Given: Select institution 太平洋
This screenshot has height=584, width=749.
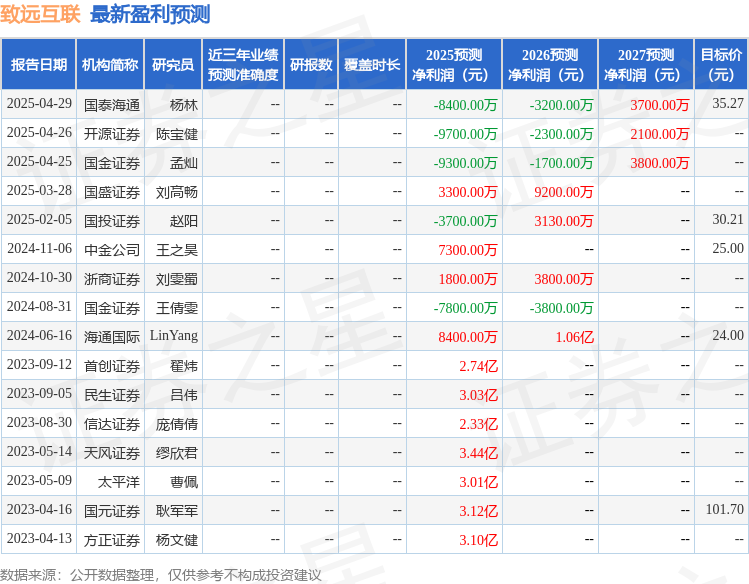Looking at the screenshot, I should (x=119, y=482).
